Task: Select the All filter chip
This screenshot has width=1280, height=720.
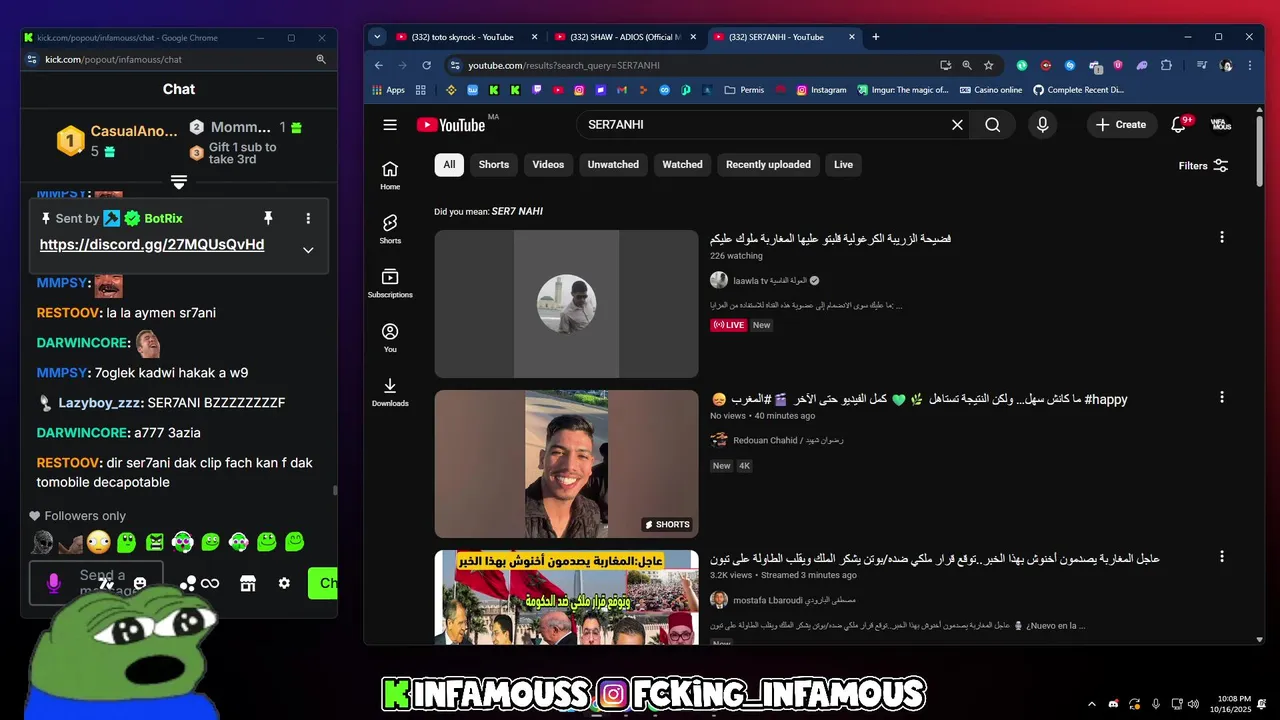Action: tap(449, 165)
